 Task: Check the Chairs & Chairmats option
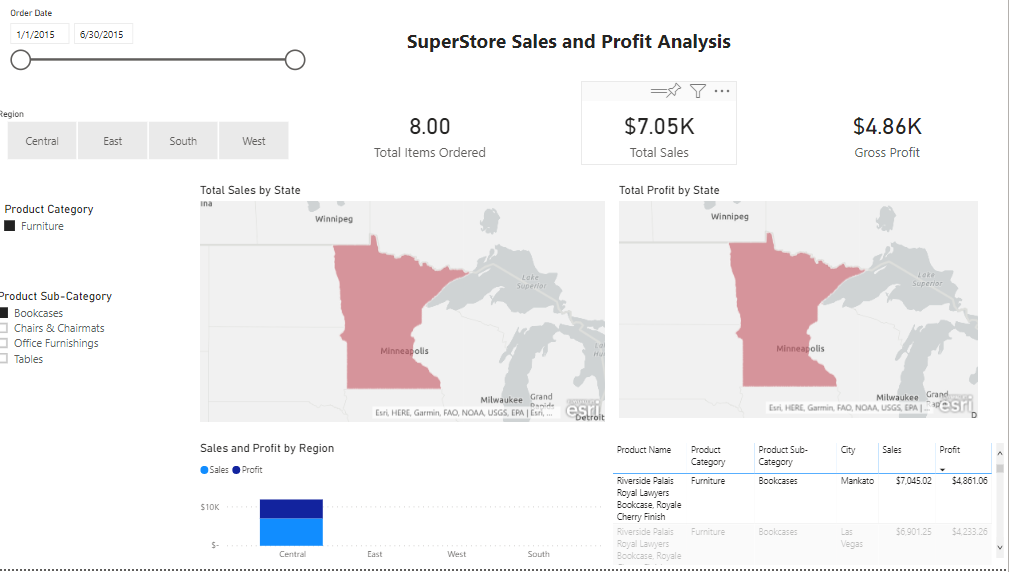(x=4, y=328)
